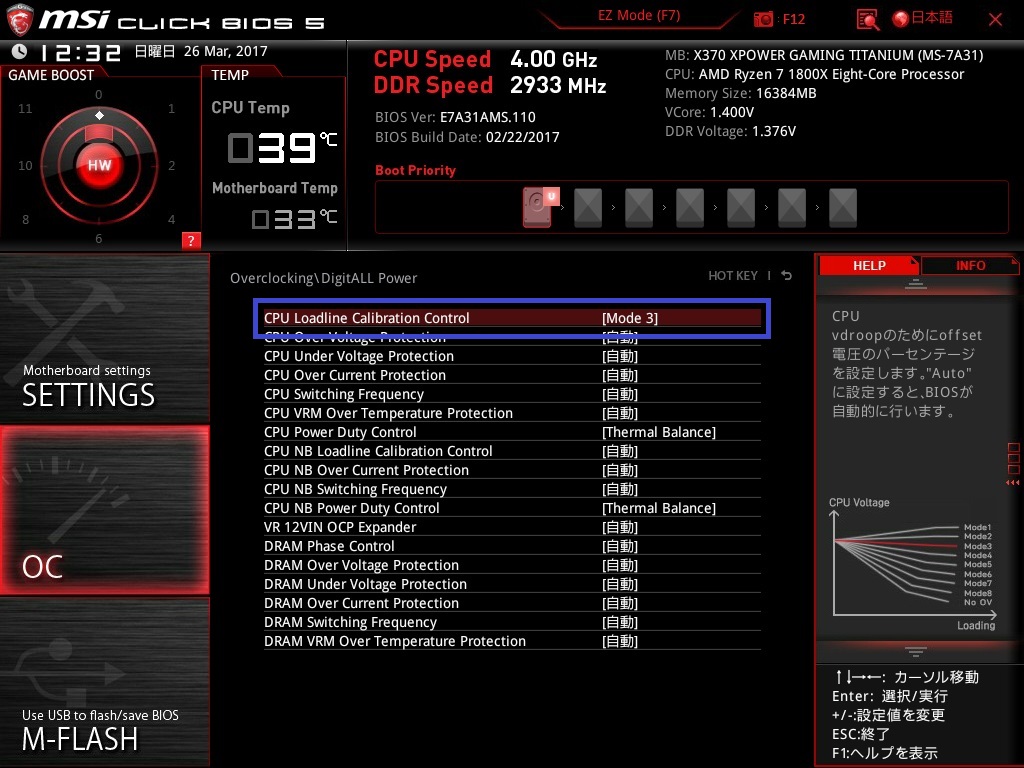Select DRAM Switching Frequency row
1024x768 pixels.
512,622
